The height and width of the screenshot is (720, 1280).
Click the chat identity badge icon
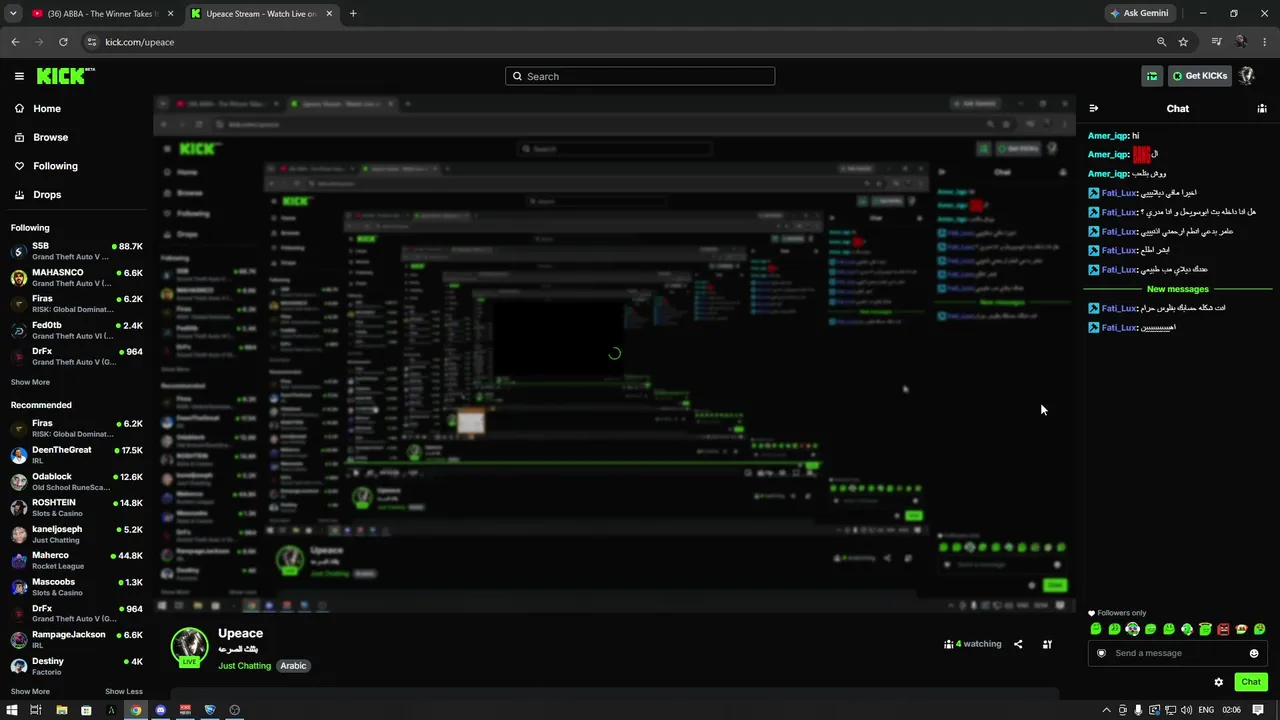[1101, 653]
